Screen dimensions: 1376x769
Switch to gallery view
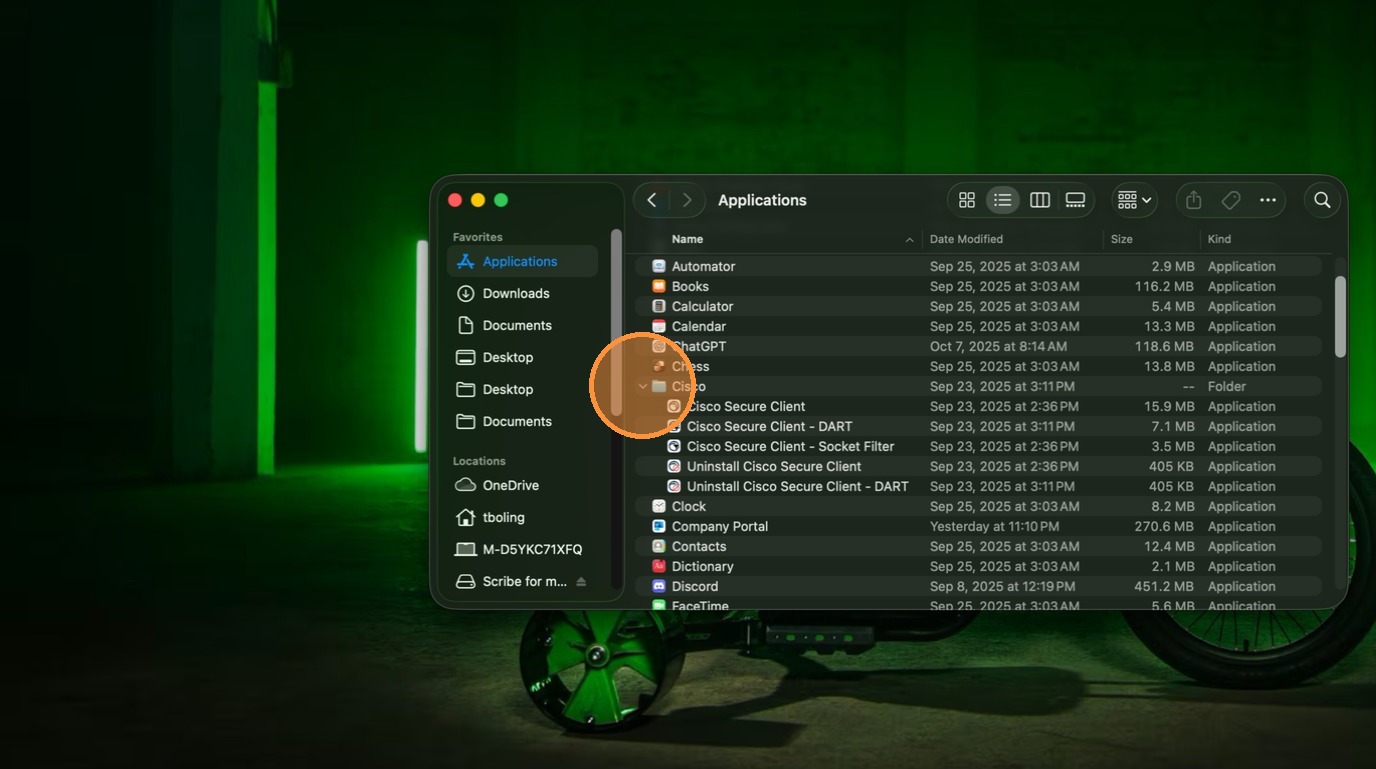[x=1076, y=200]
